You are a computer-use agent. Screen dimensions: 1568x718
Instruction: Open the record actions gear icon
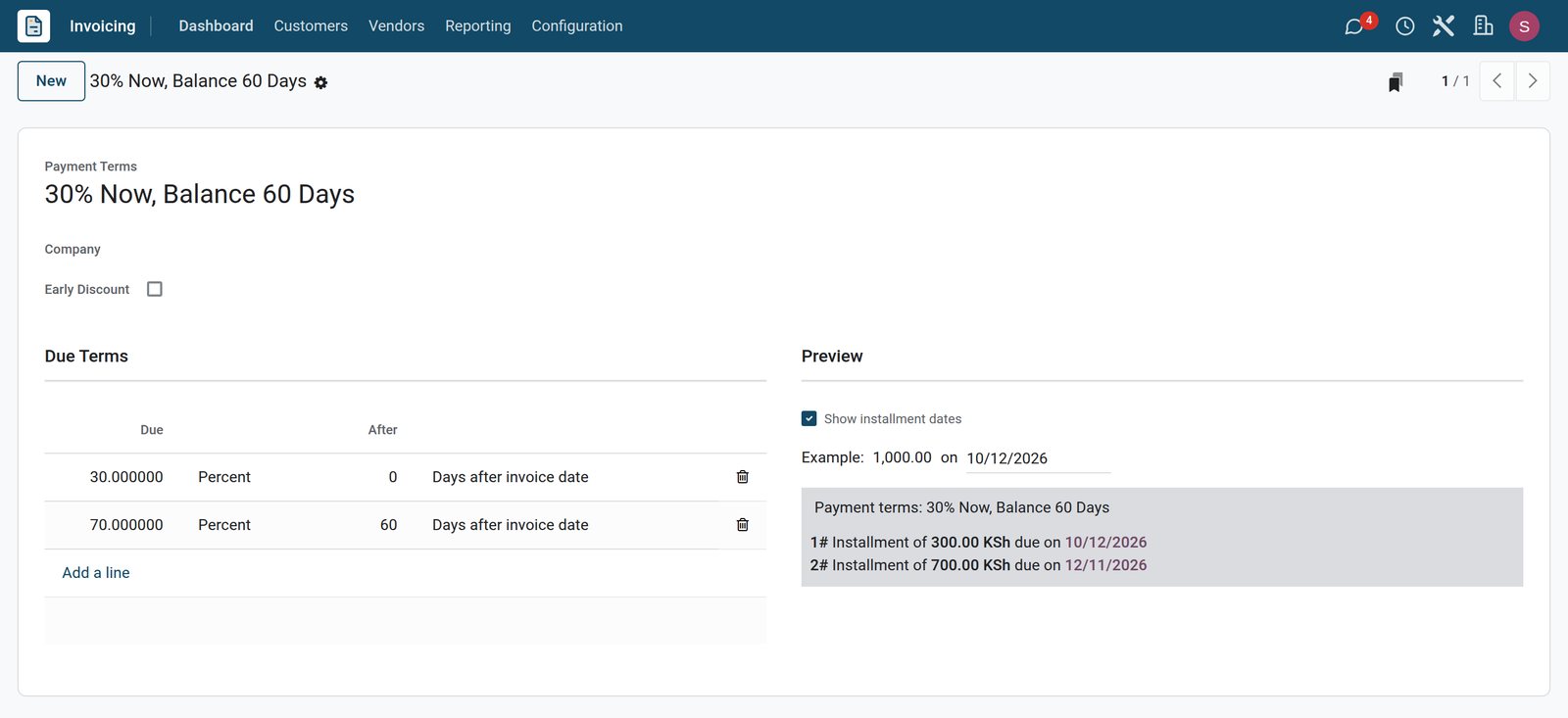[x=320, y=83]
